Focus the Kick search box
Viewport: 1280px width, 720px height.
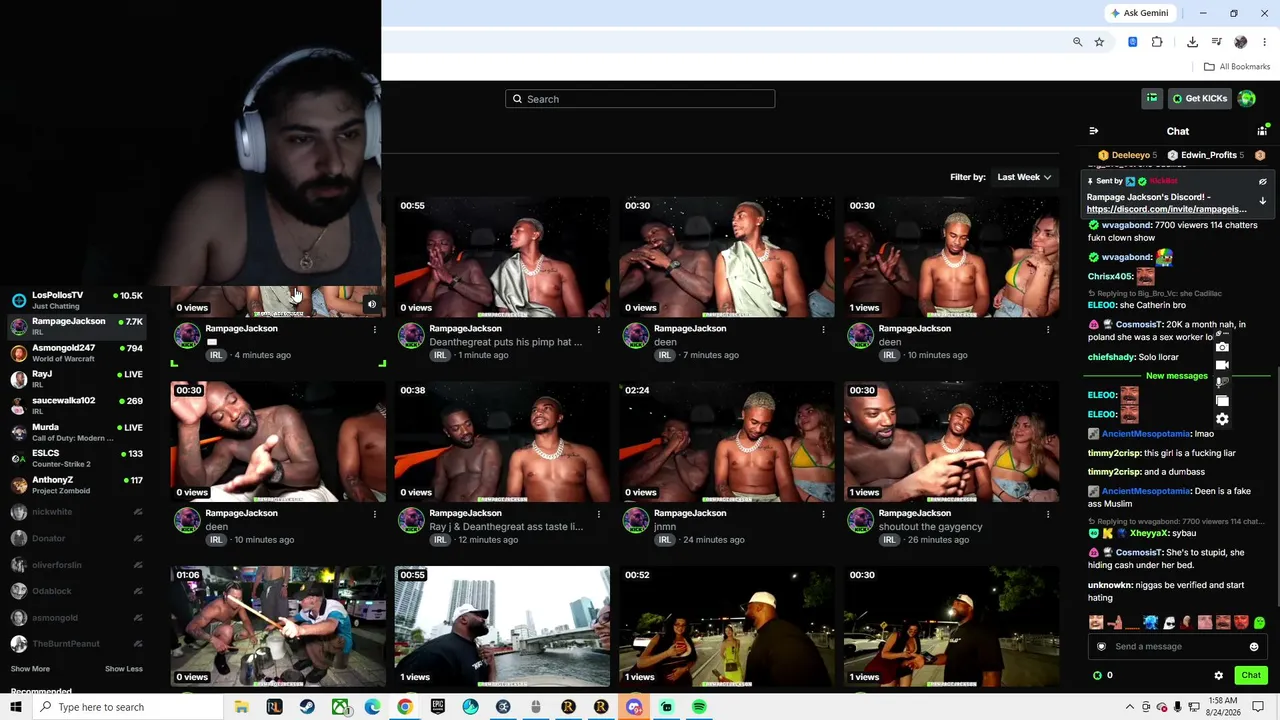click(x=640, y=99)
